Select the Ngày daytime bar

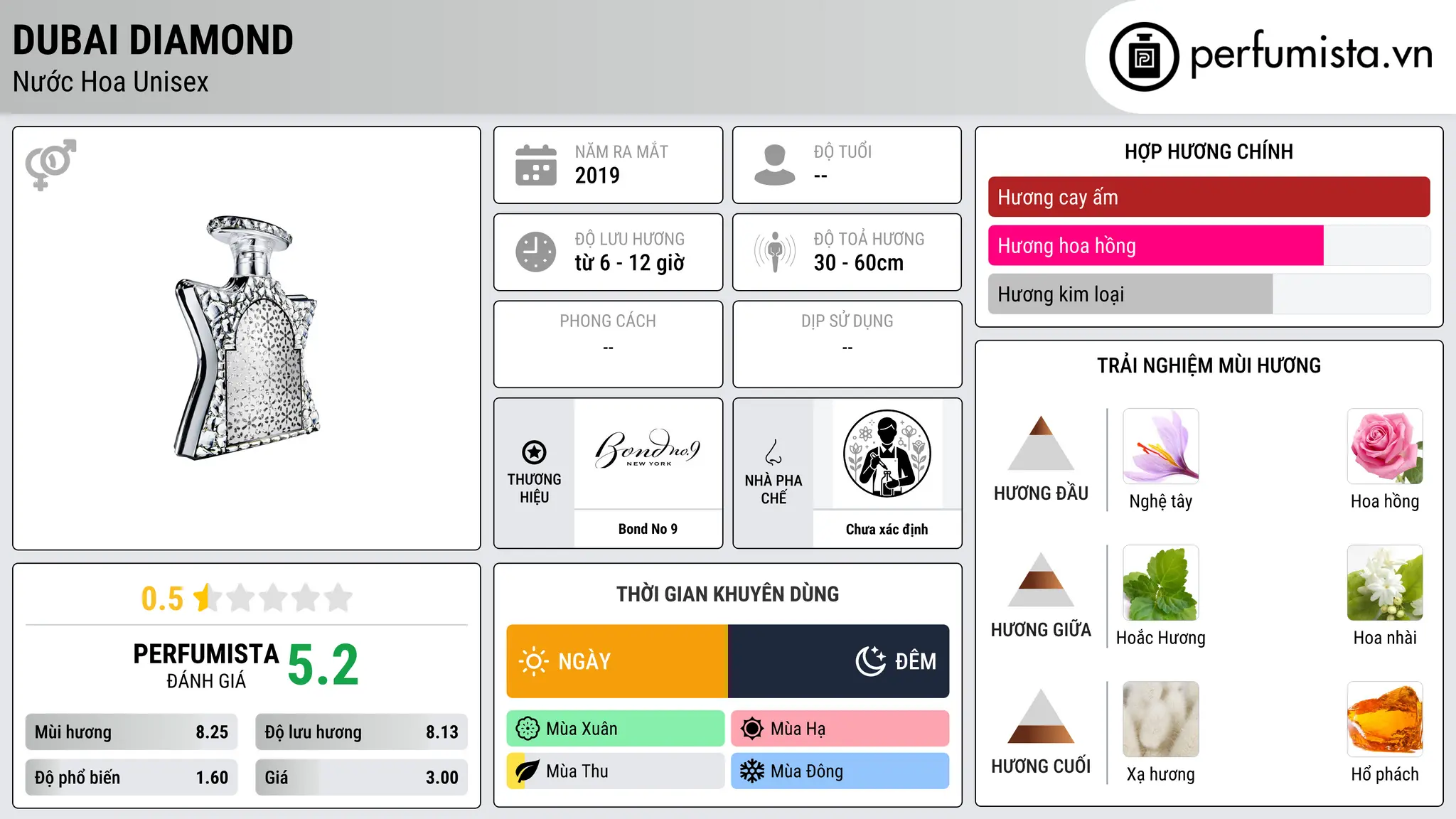617,661
